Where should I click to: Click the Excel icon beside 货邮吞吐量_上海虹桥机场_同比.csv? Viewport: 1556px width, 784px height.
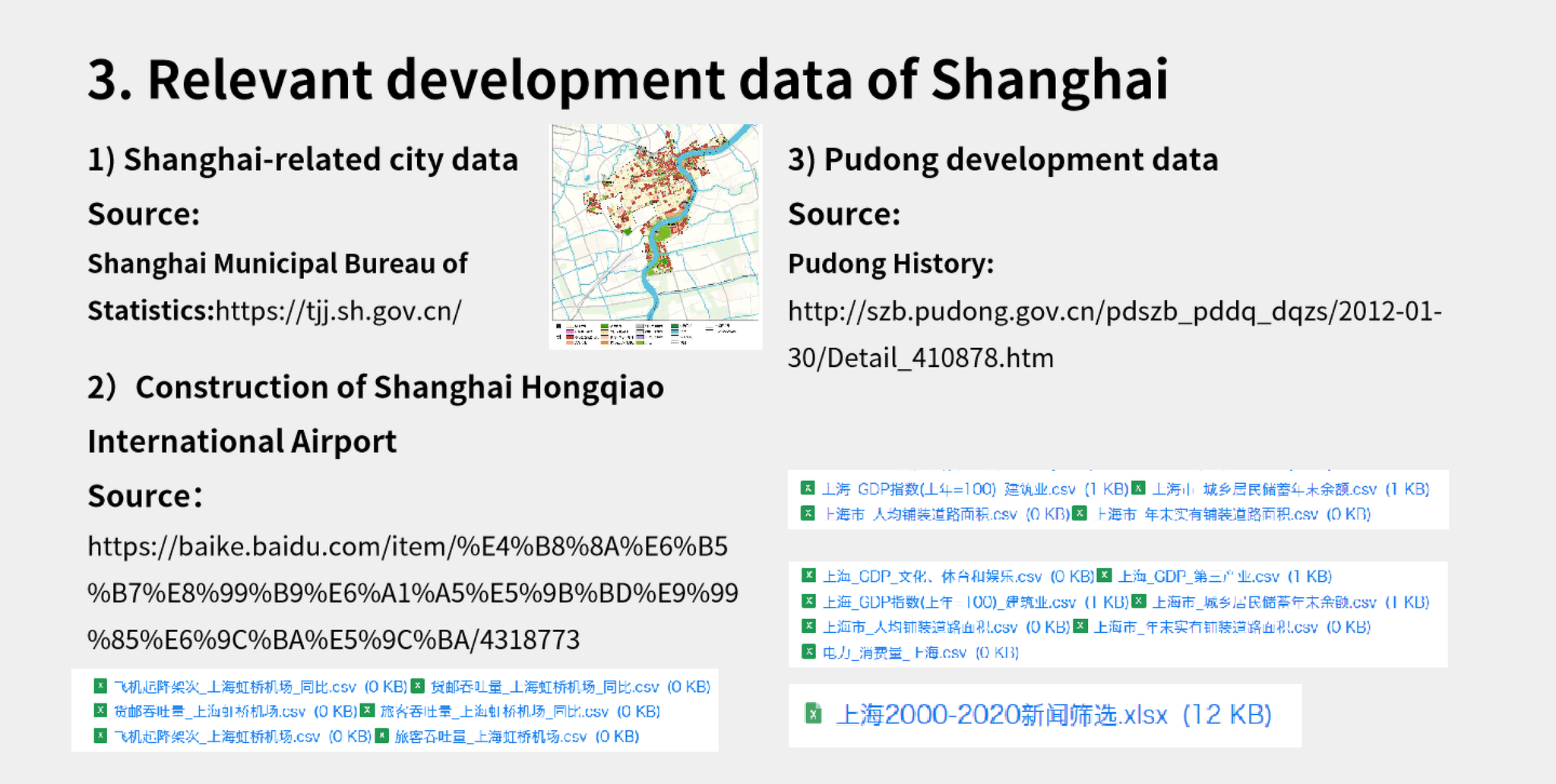pos(418,687)
